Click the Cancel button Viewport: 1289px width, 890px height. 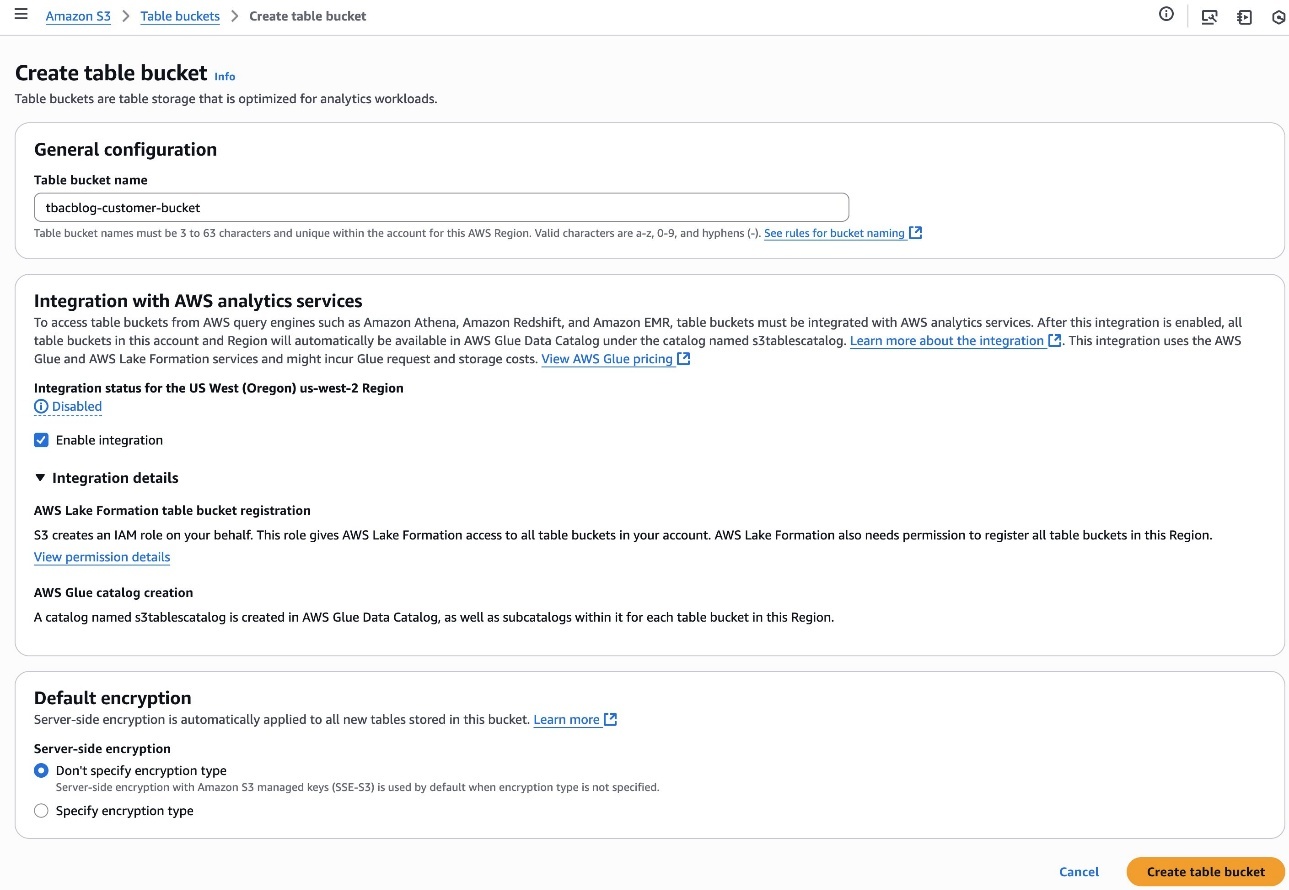(1079, 872)
